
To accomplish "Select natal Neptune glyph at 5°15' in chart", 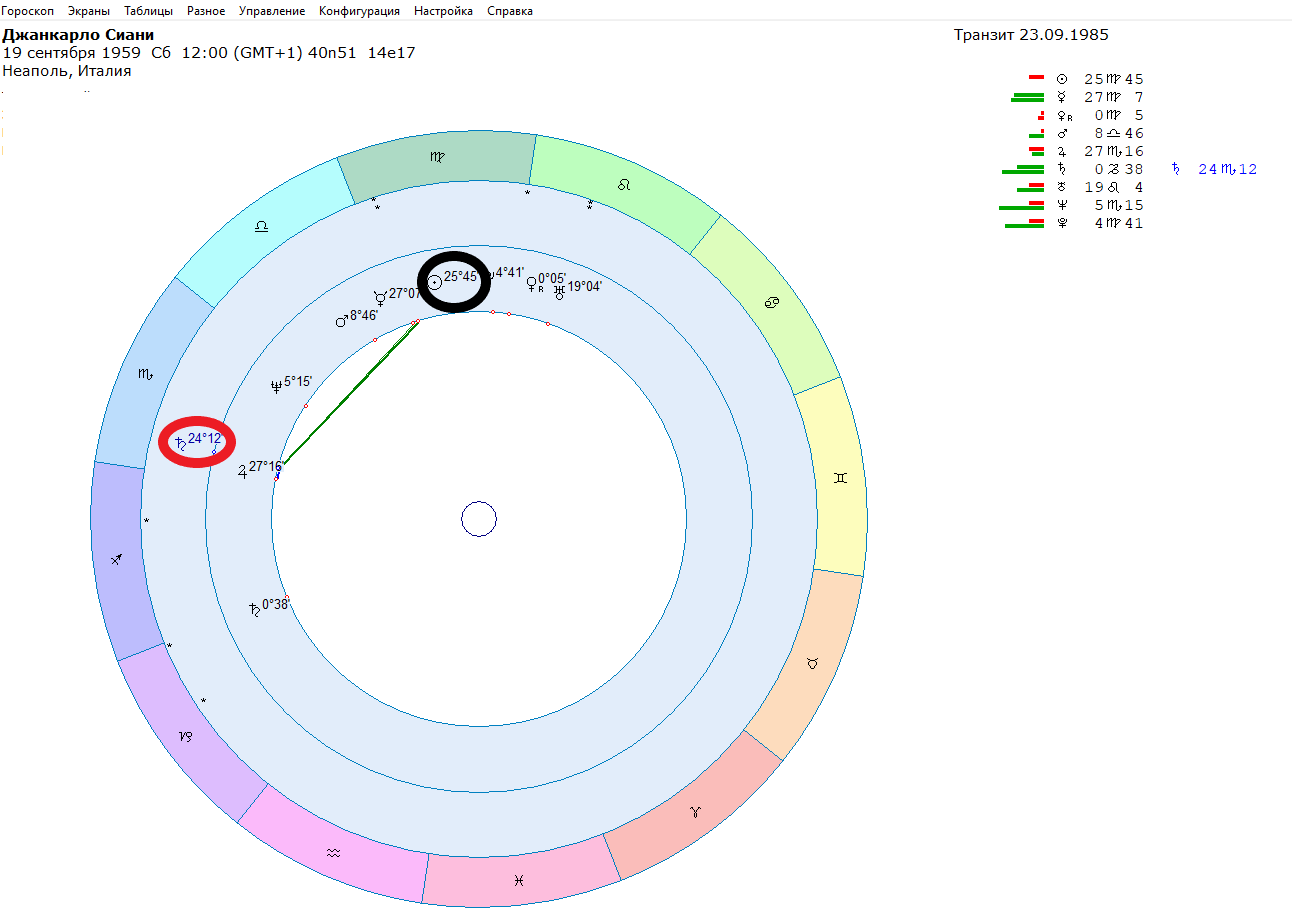I will [277, 387].
